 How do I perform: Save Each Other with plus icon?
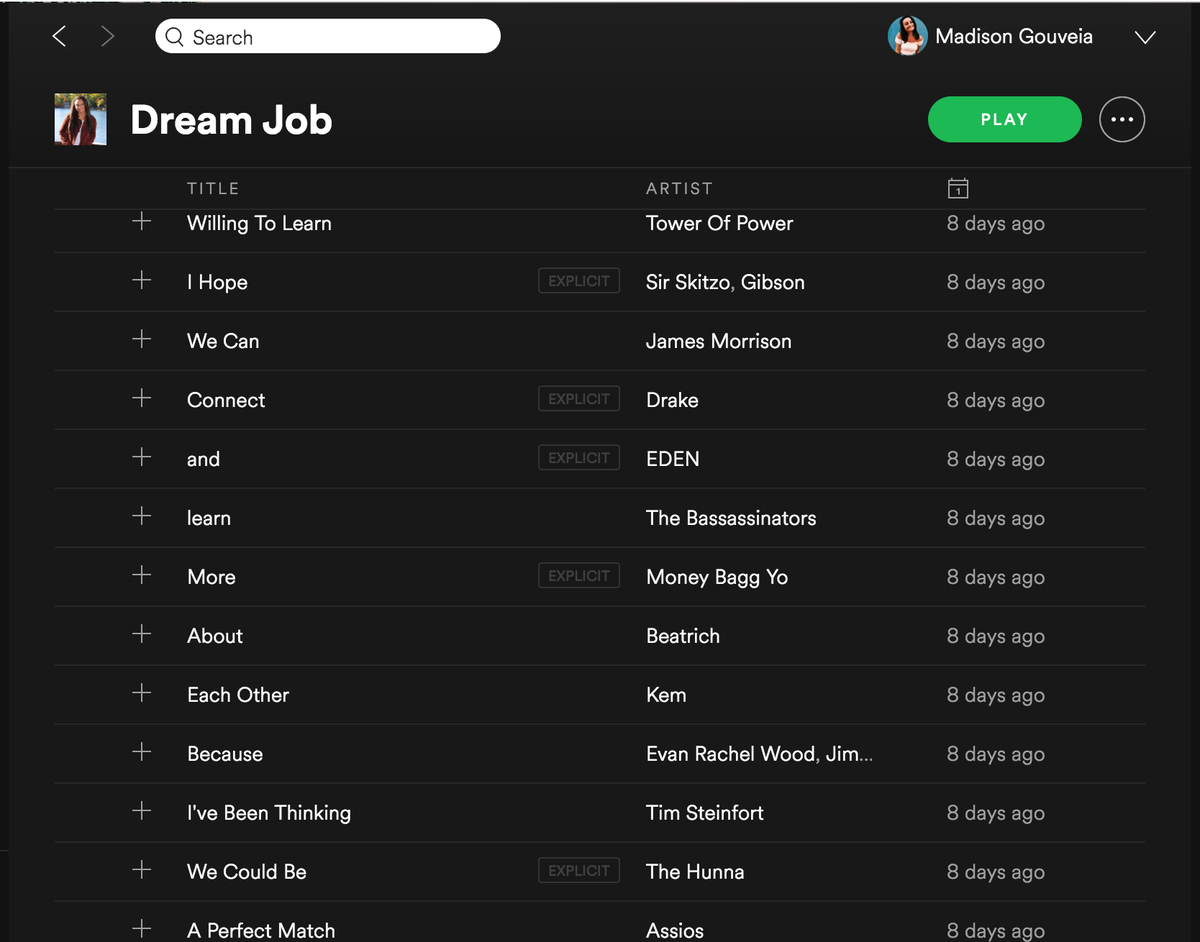point(142,693)
